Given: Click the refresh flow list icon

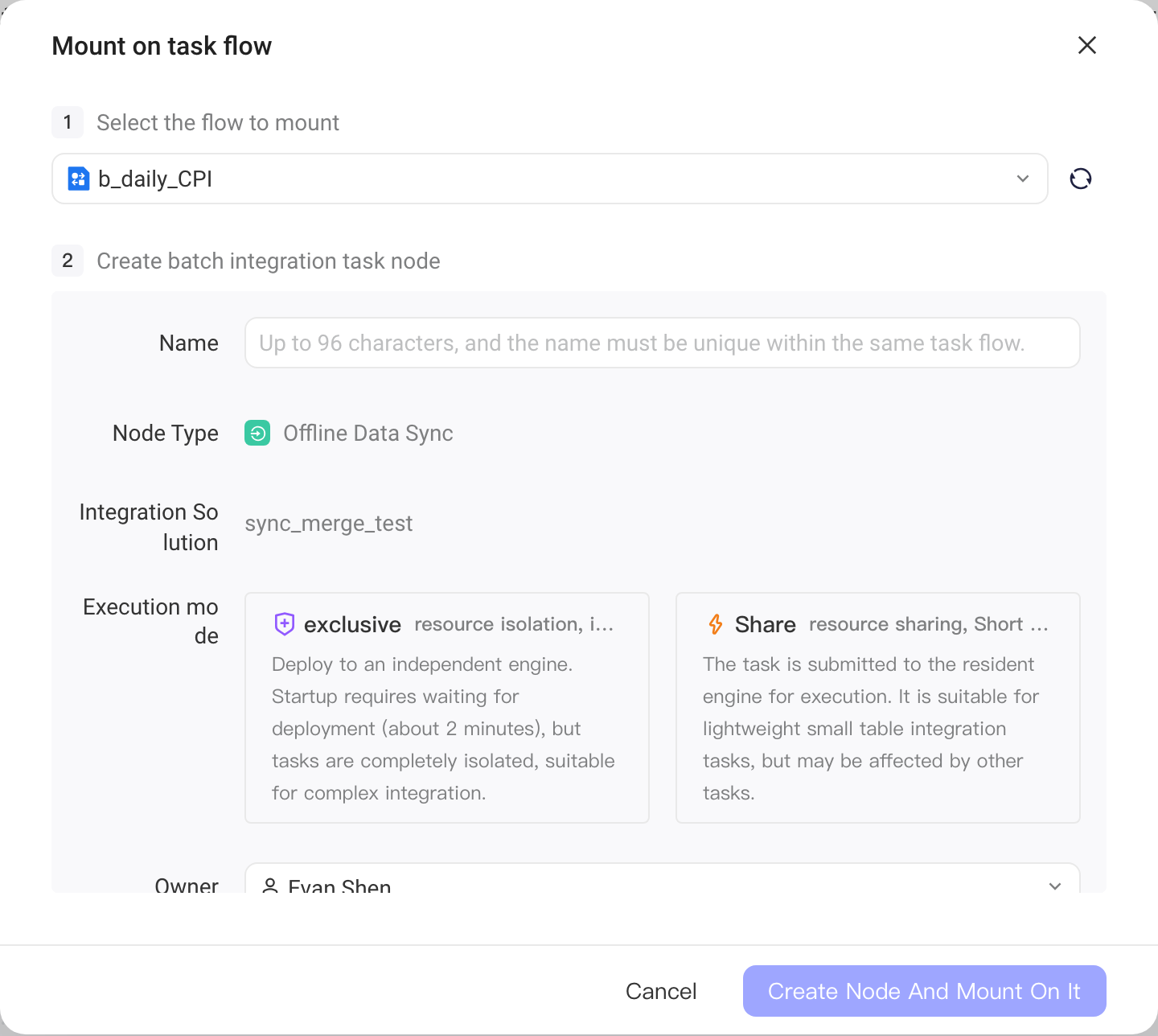Looking at the screenshot, I should (x=1081, y=179).
